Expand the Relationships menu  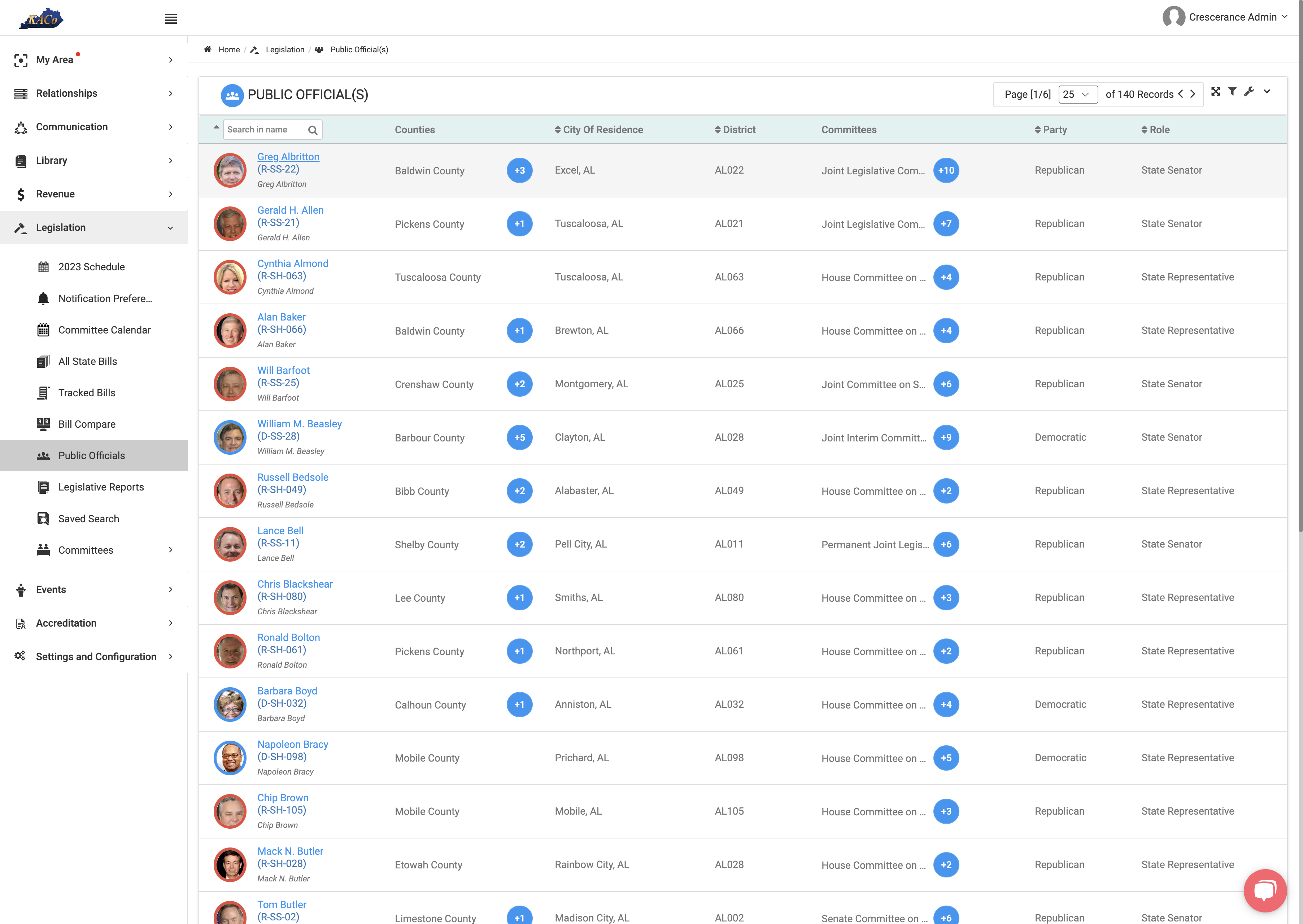click(94, 93)
